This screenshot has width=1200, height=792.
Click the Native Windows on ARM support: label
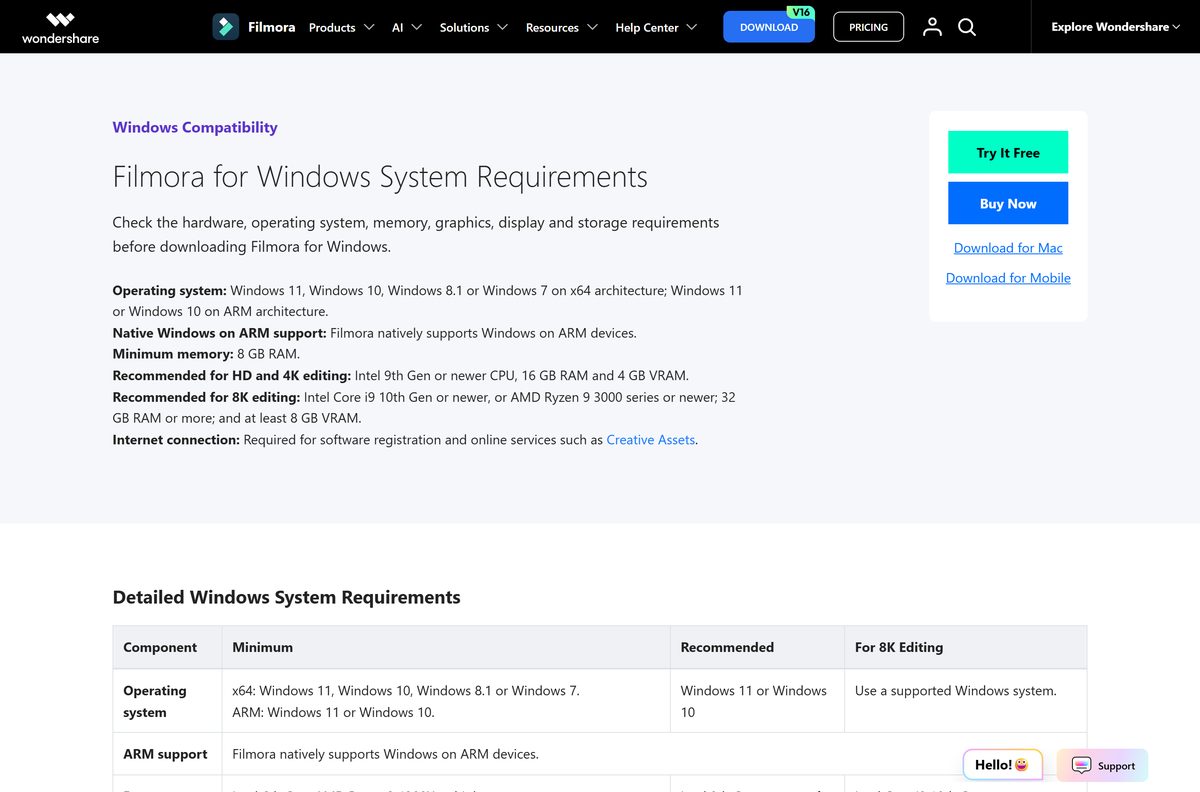point(219,333)
